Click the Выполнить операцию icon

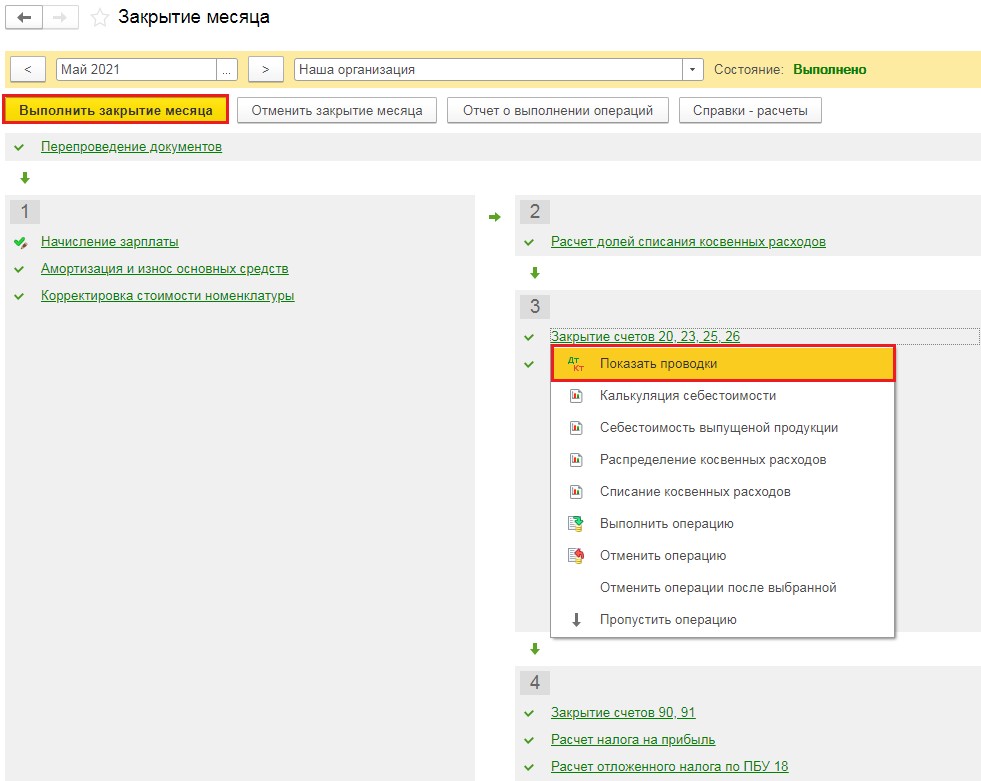[575, 524]
